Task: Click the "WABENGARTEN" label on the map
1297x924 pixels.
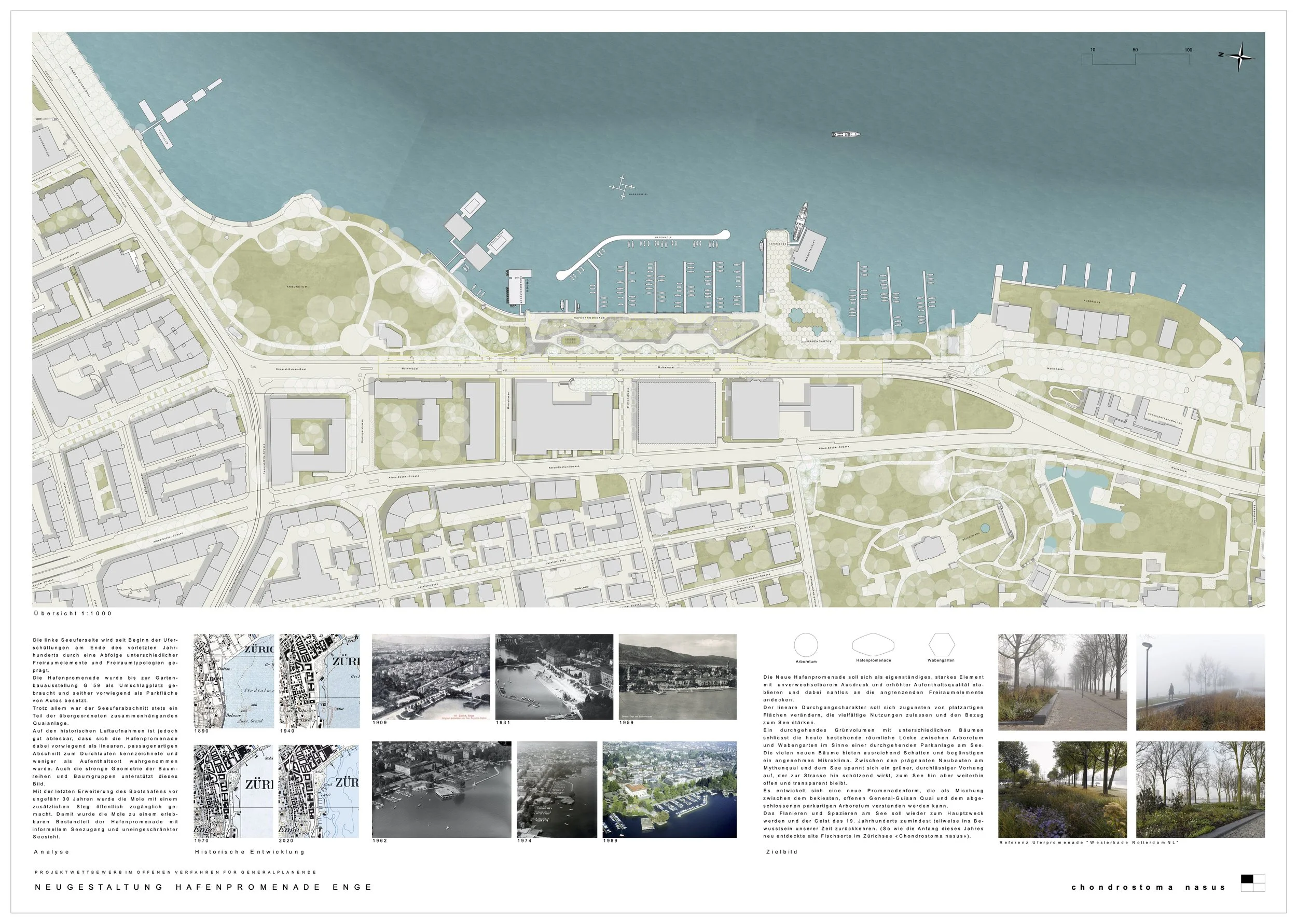Action: coord(819,342)
